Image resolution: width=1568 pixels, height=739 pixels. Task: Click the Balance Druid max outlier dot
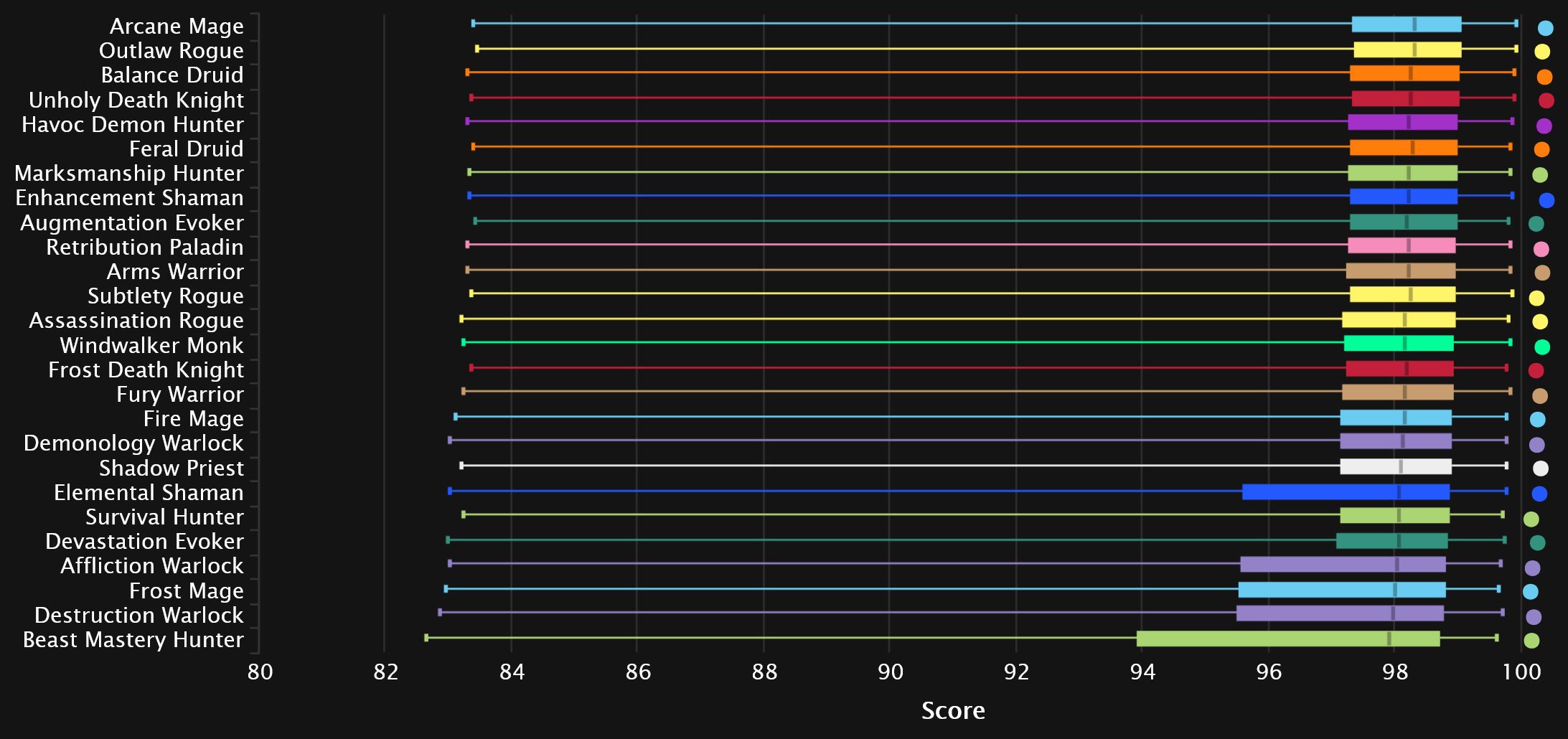tap(1545, 77)
